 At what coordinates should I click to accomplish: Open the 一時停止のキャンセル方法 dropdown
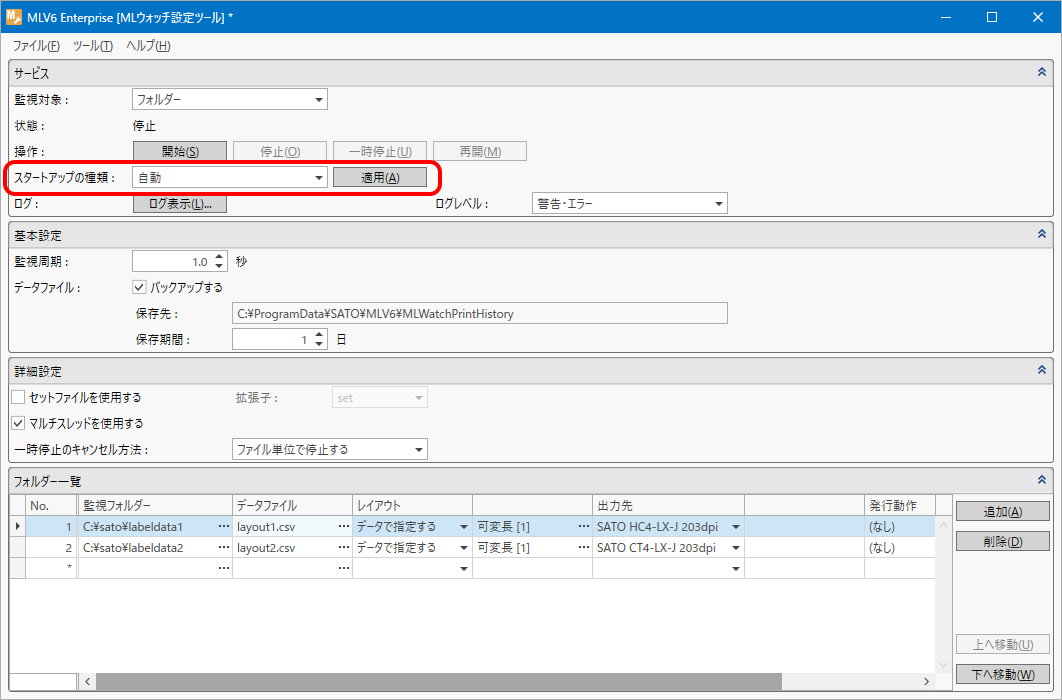(x=330, y=449)
